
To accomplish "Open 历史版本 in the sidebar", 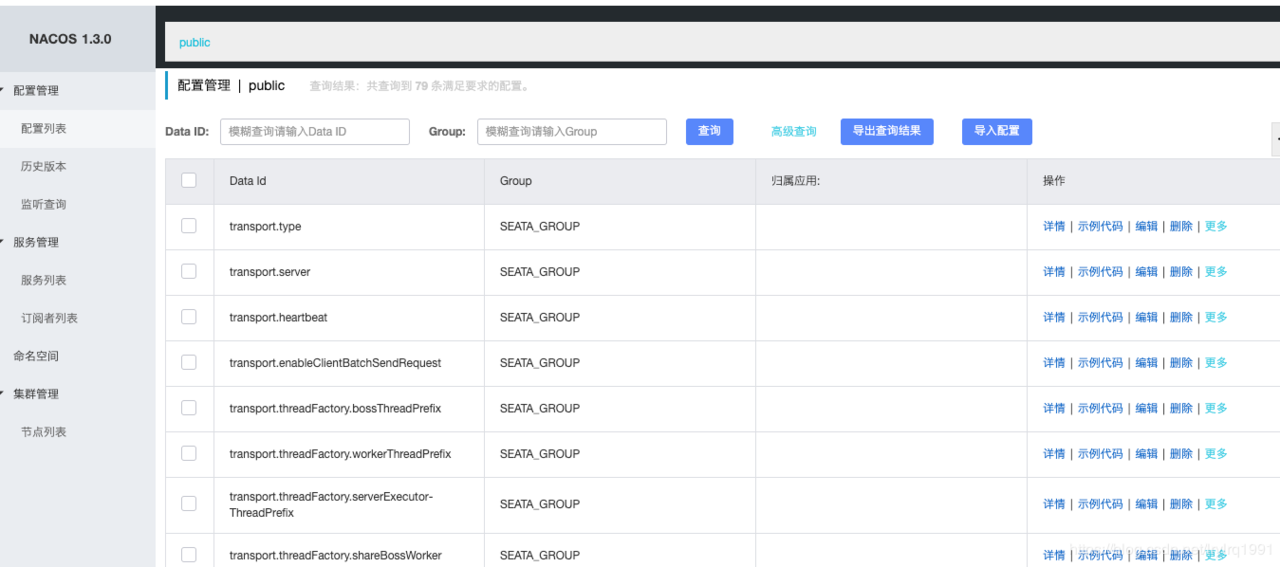I will coord(44,167).
